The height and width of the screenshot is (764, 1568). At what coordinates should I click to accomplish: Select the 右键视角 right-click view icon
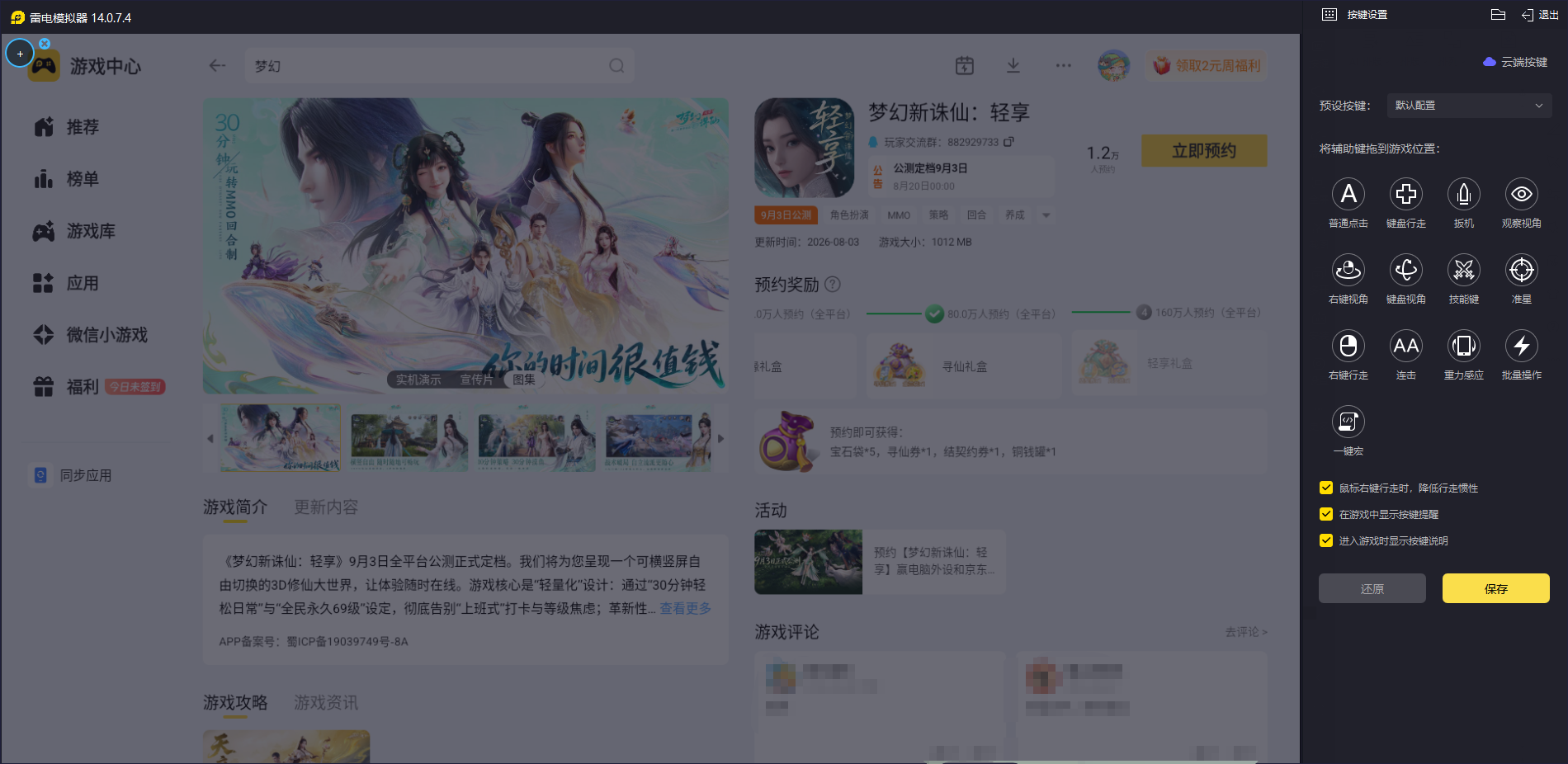pos(1348,270)
